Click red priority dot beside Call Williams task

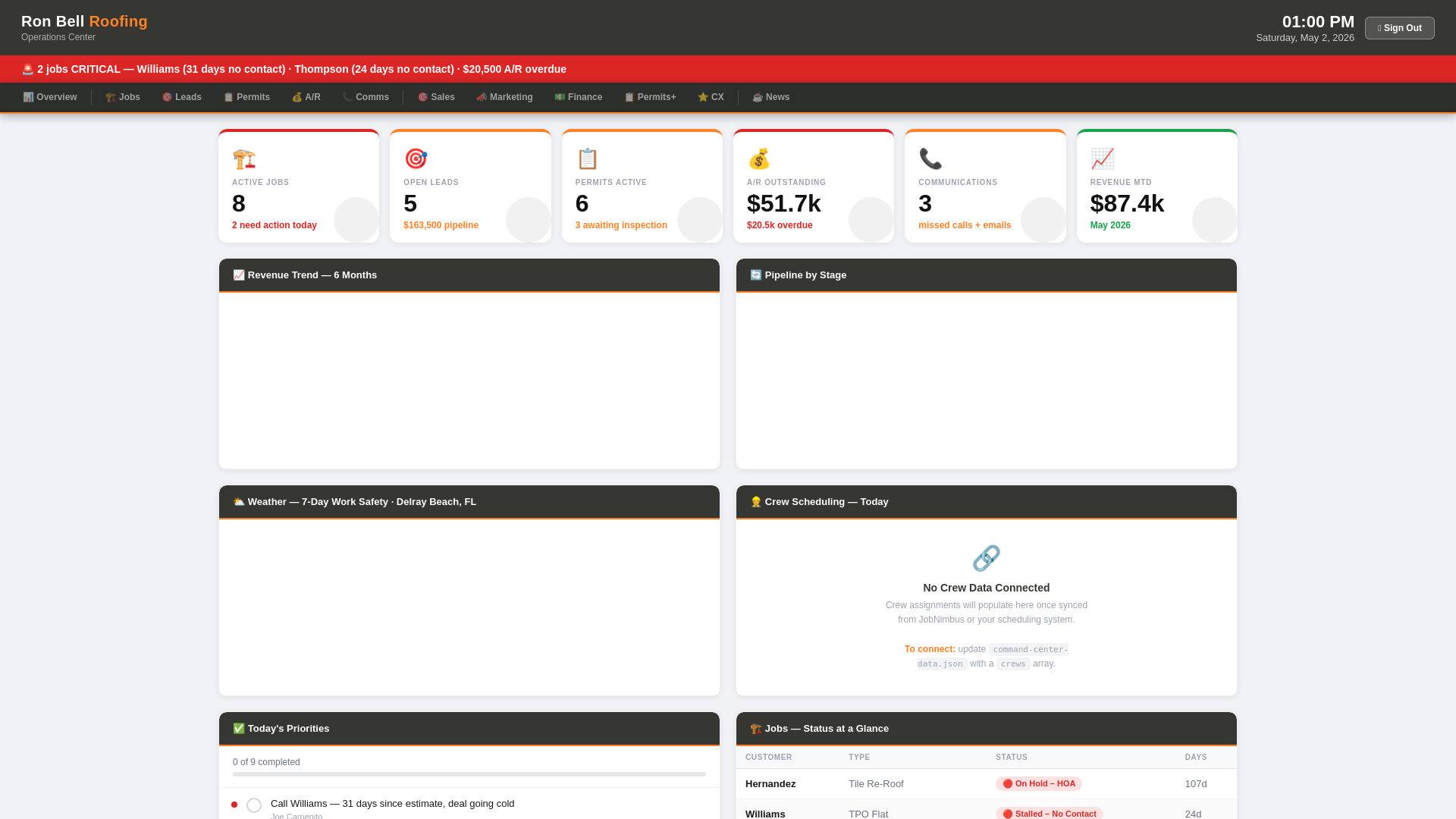point(234,805)
